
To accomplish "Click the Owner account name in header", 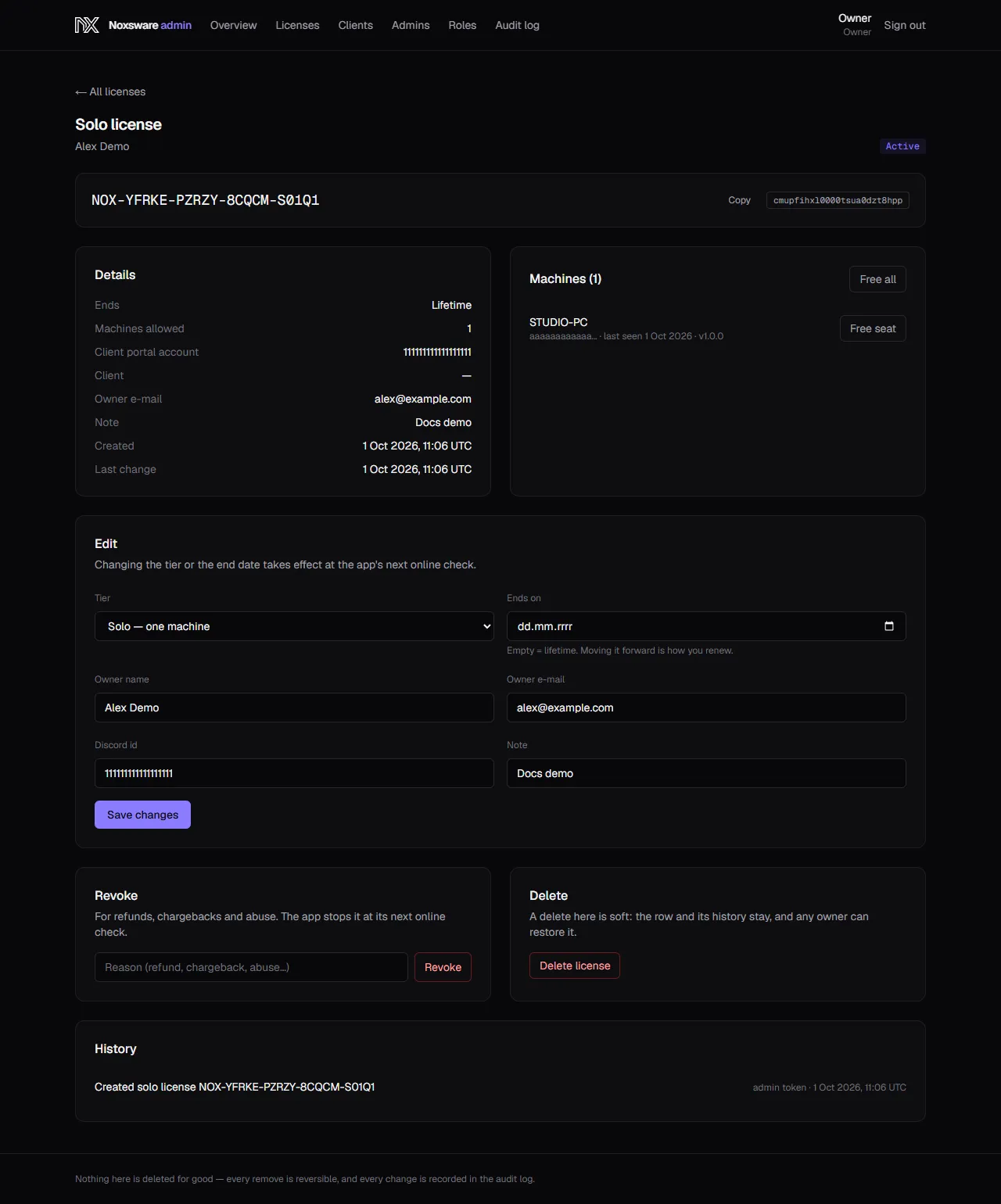I will point(855,18).
